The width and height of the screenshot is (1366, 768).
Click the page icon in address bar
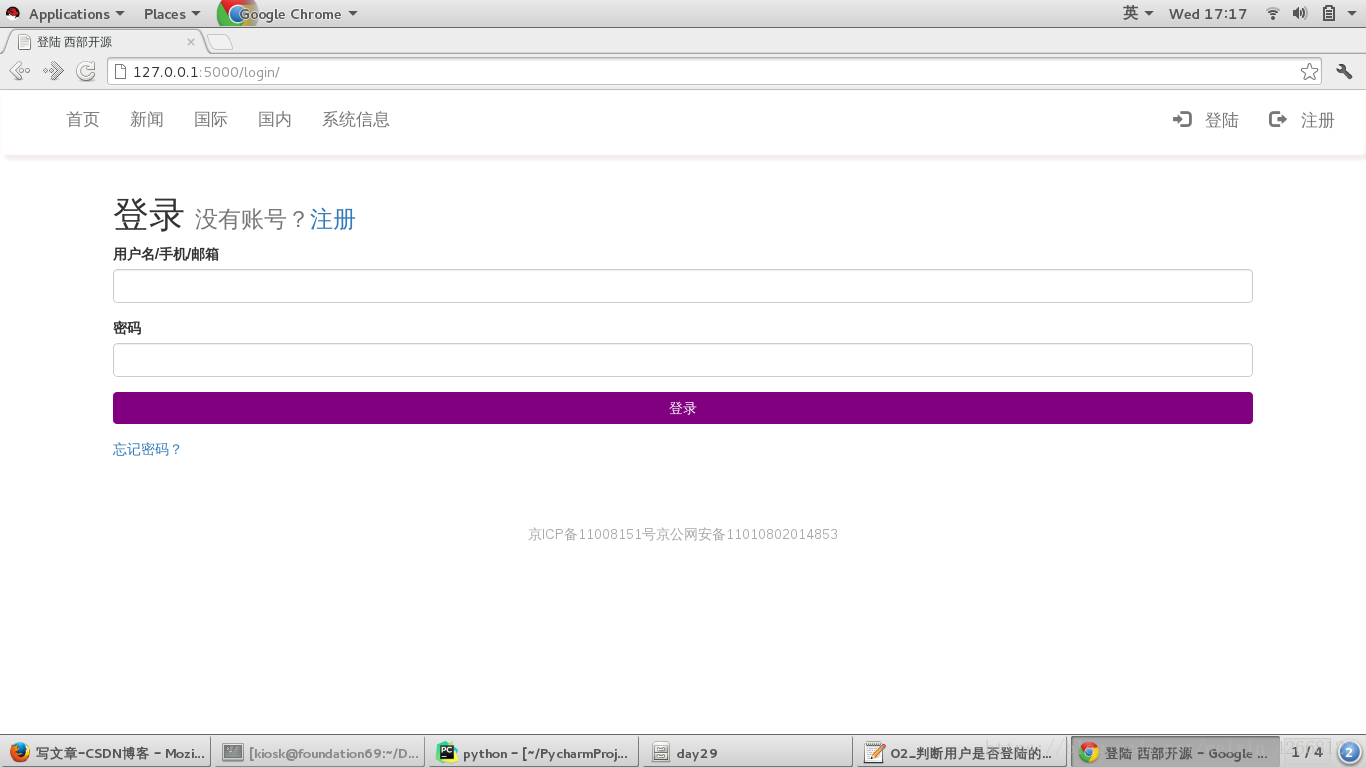(121, 71)
